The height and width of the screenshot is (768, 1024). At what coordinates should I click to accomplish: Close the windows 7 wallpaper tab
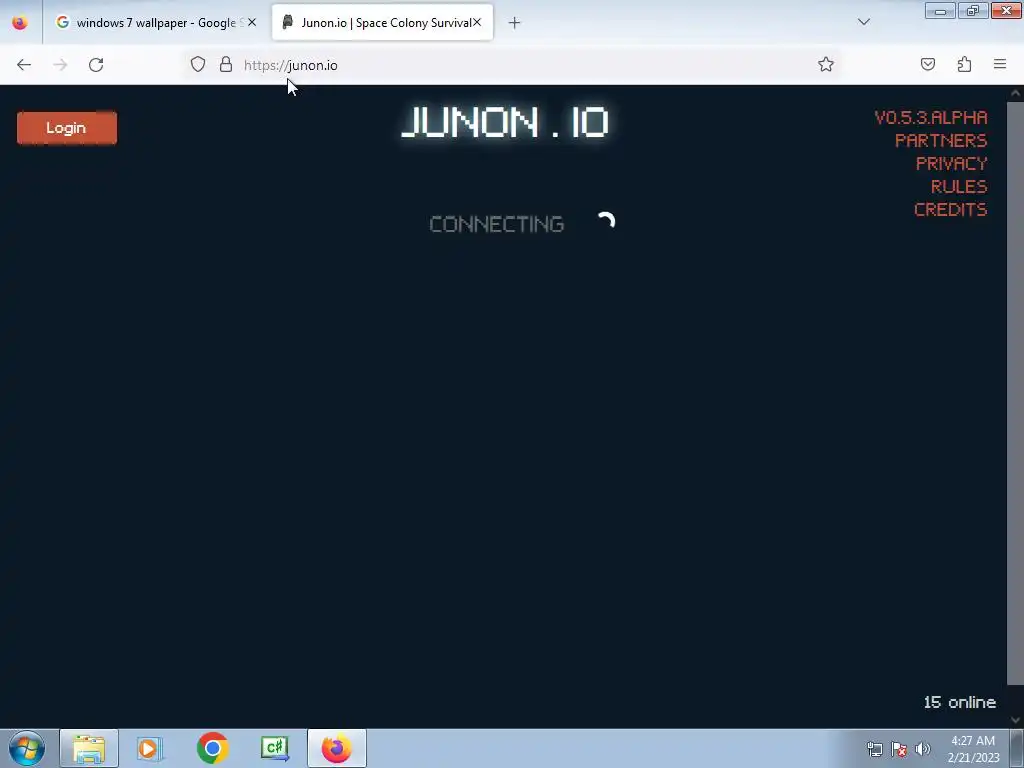pos(252,23)
